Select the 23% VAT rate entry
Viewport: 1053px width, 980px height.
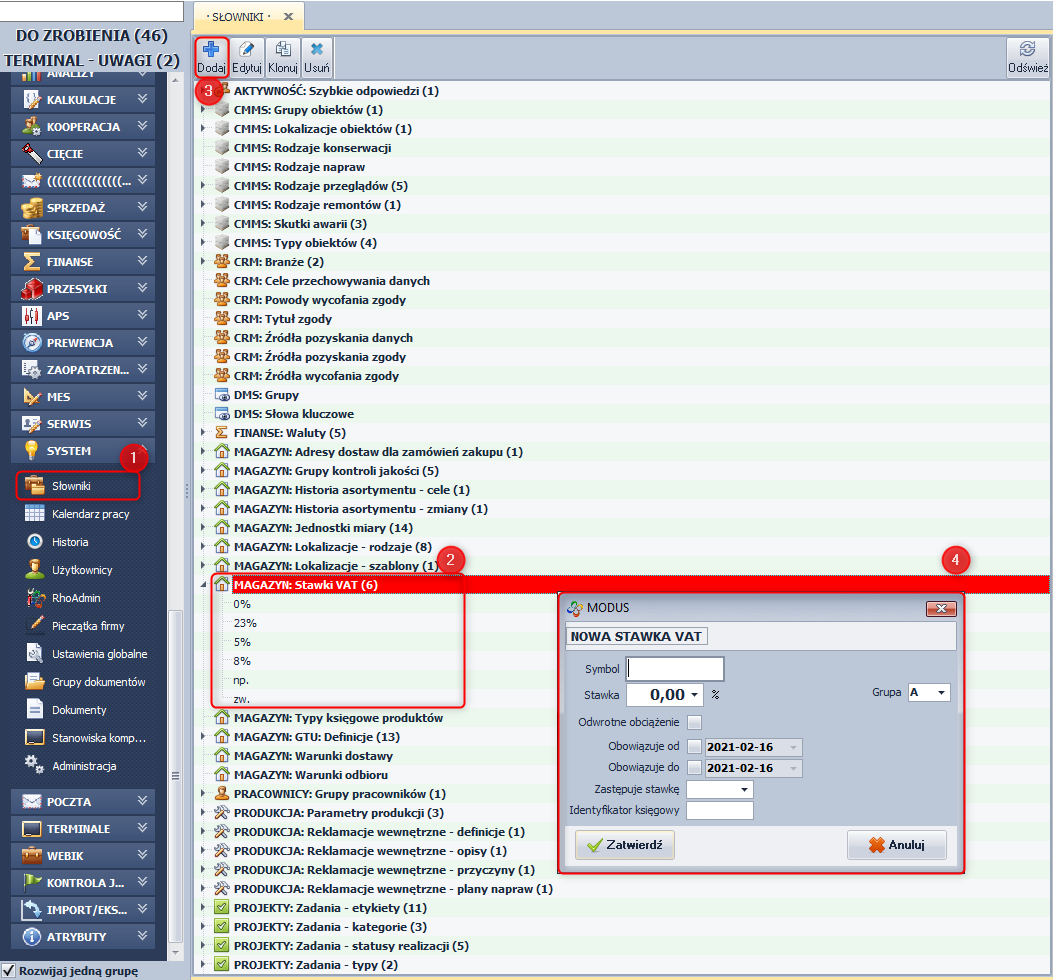click(x=244, y=623)
